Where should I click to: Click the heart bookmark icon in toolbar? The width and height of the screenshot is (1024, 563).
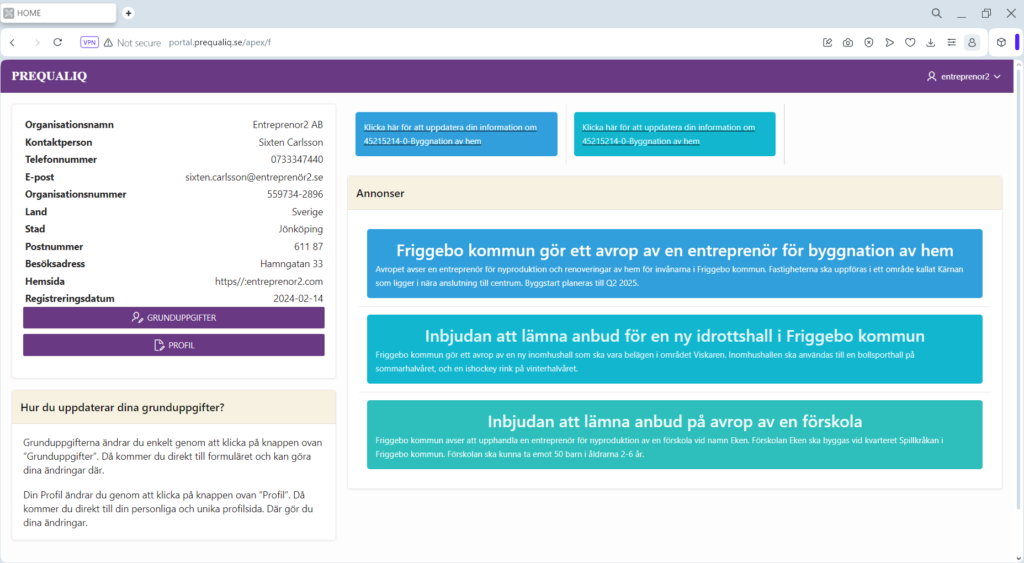coord(910,43)
